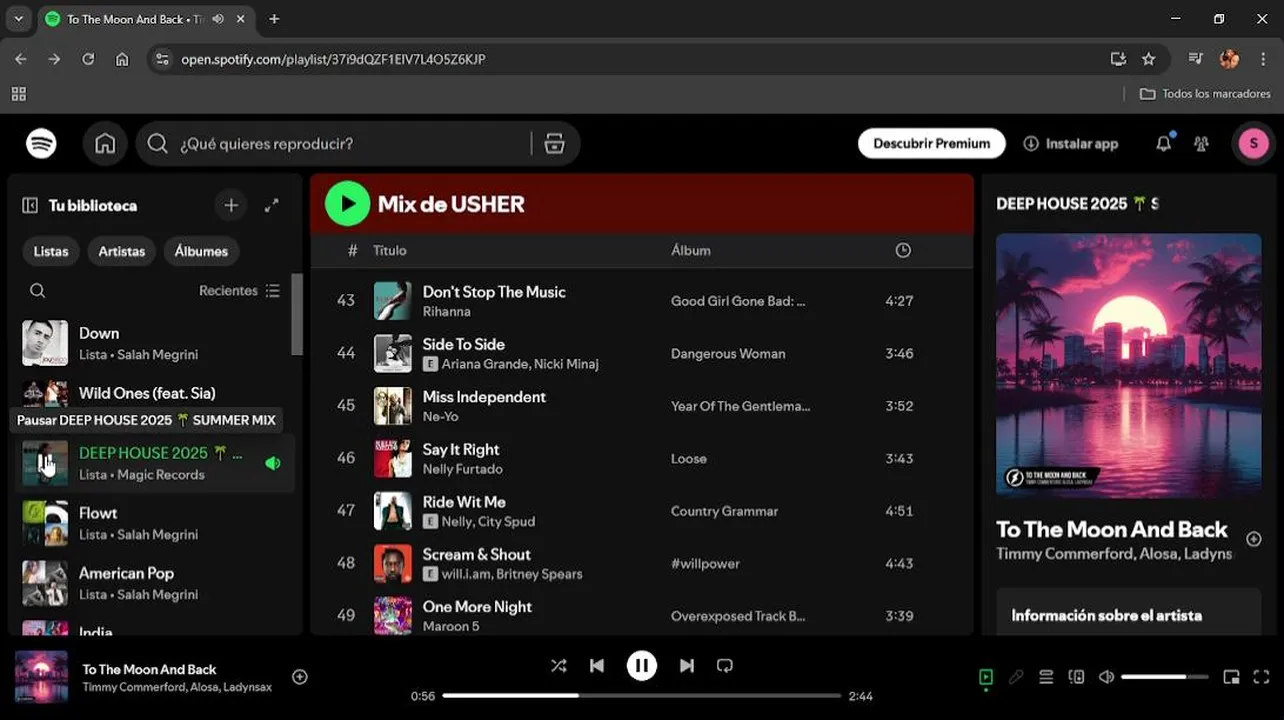Adjust the volume slider
1284x720 pixels.
click(1167, 677)
